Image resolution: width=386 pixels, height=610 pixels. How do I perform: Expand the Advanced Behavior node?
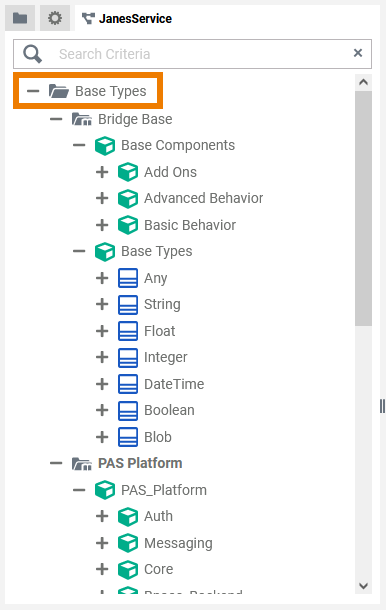[102, 198]
